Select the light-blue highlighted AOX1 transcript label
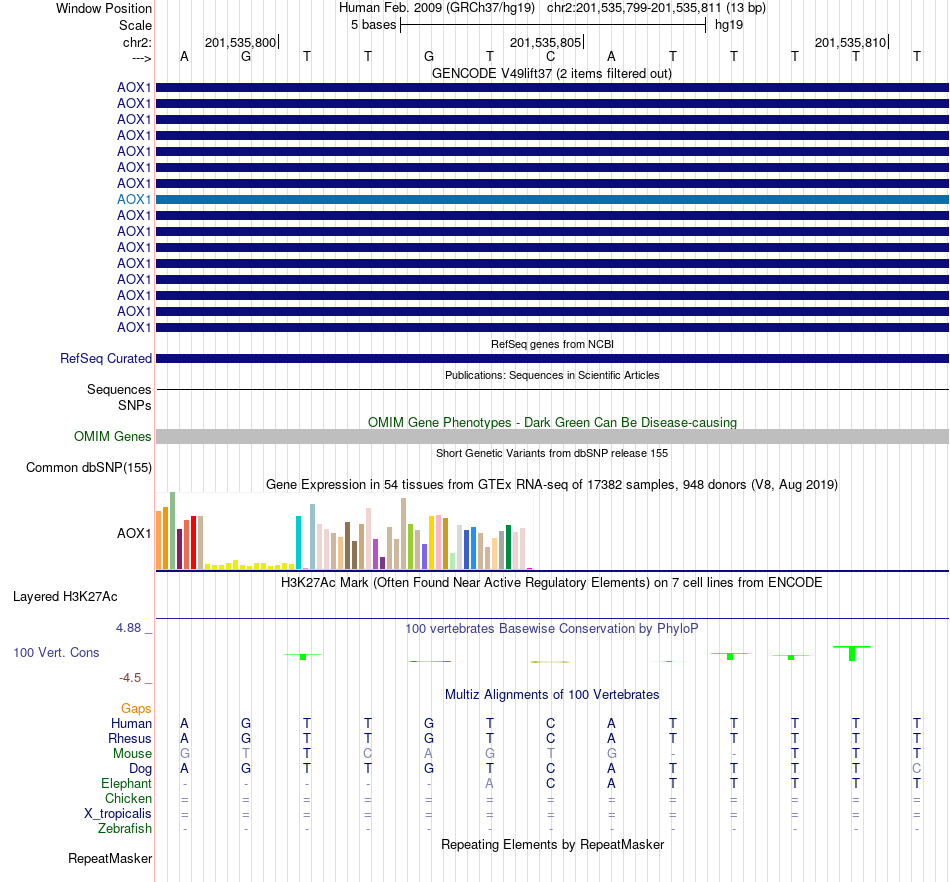This screenshot has height=882, width=950. (134, 199)
